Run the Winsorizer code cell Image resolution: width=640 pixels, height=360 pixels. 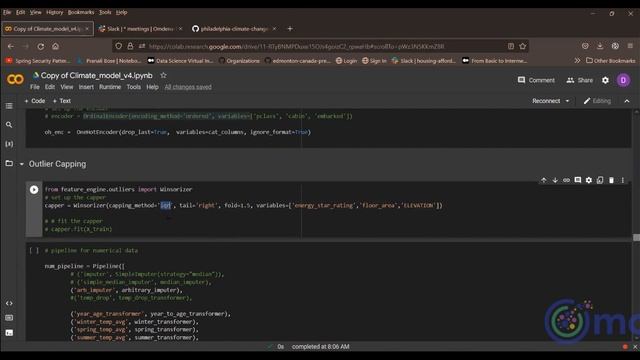click(x=34, y=190)
